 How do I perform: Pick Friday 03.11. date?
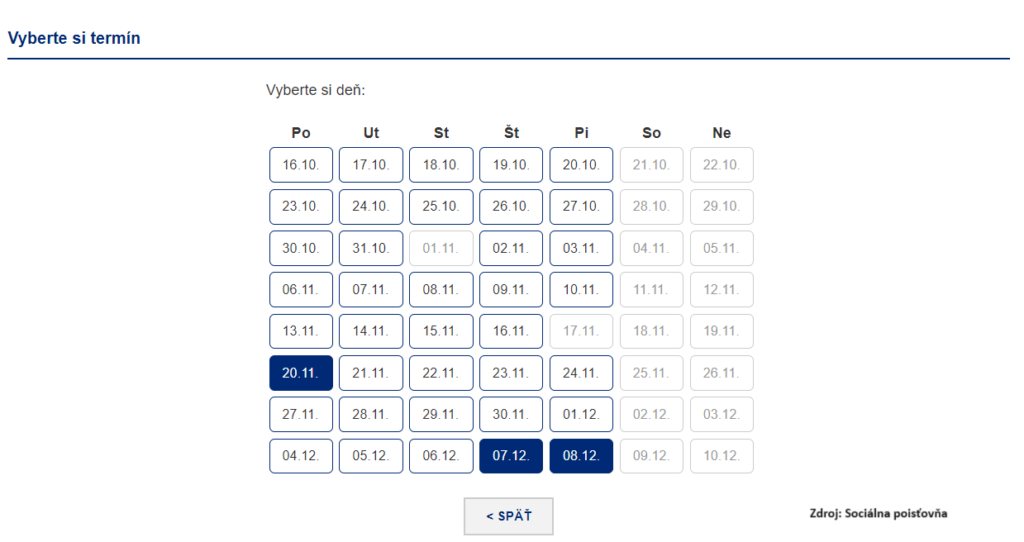point(581,248)
